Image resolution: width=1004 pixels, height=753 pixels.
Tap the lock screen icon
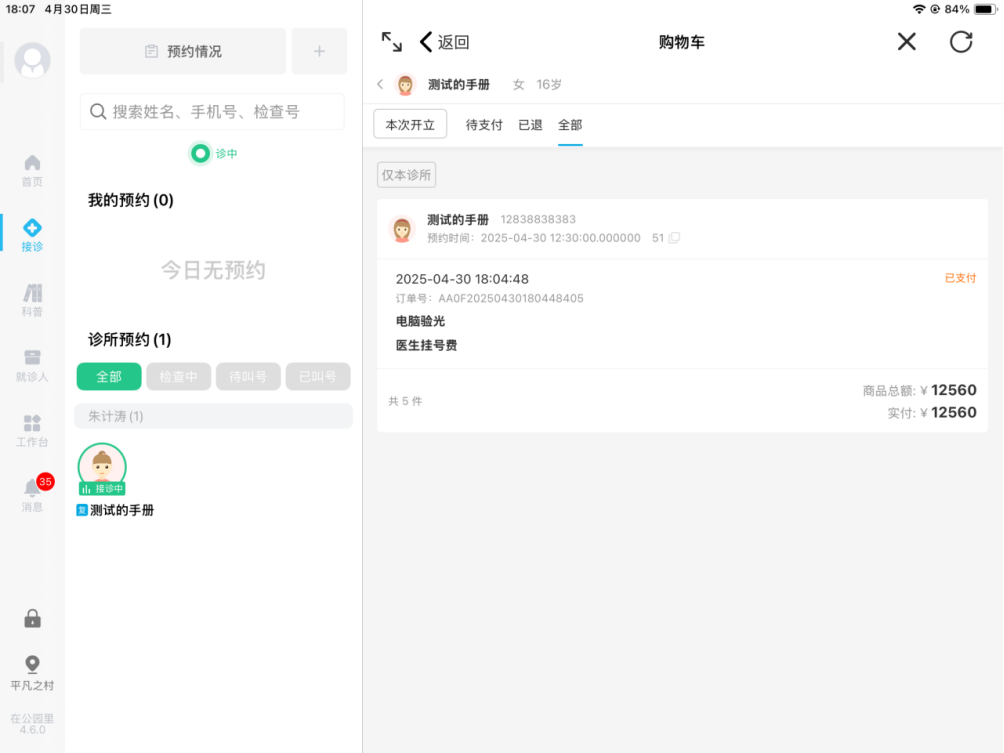[x=32, y=619]
